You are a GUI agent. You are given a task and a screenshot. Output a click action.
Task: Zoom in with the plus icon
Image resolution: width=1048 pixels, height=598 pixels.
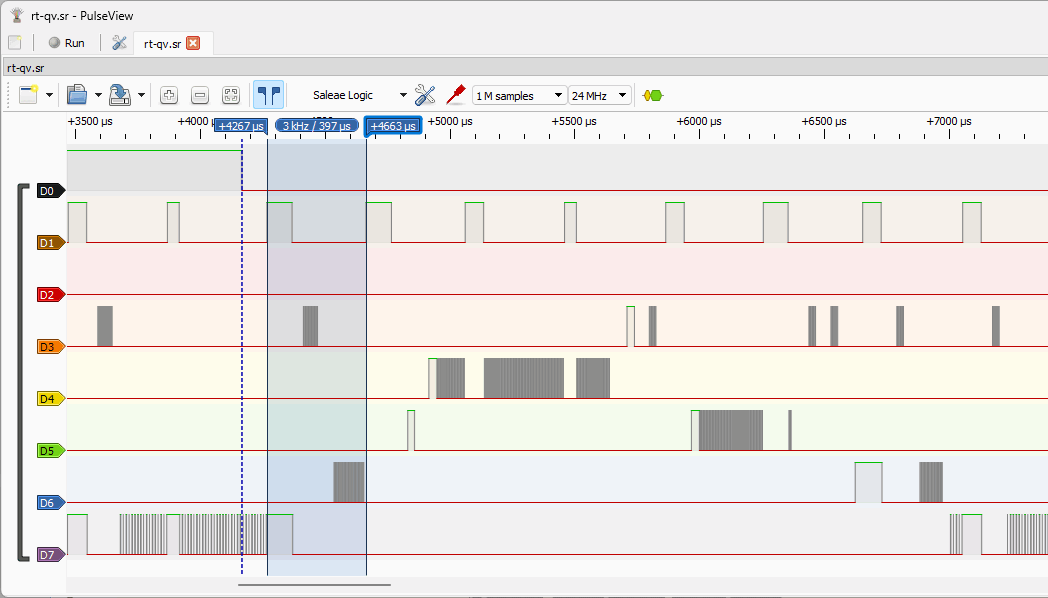coord(169,95)
